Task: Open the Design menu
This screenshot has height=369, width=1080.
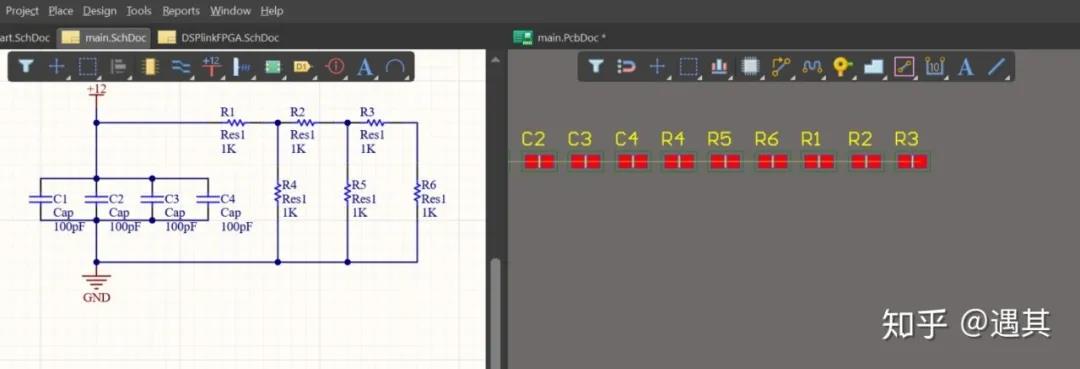Action: 100,11
